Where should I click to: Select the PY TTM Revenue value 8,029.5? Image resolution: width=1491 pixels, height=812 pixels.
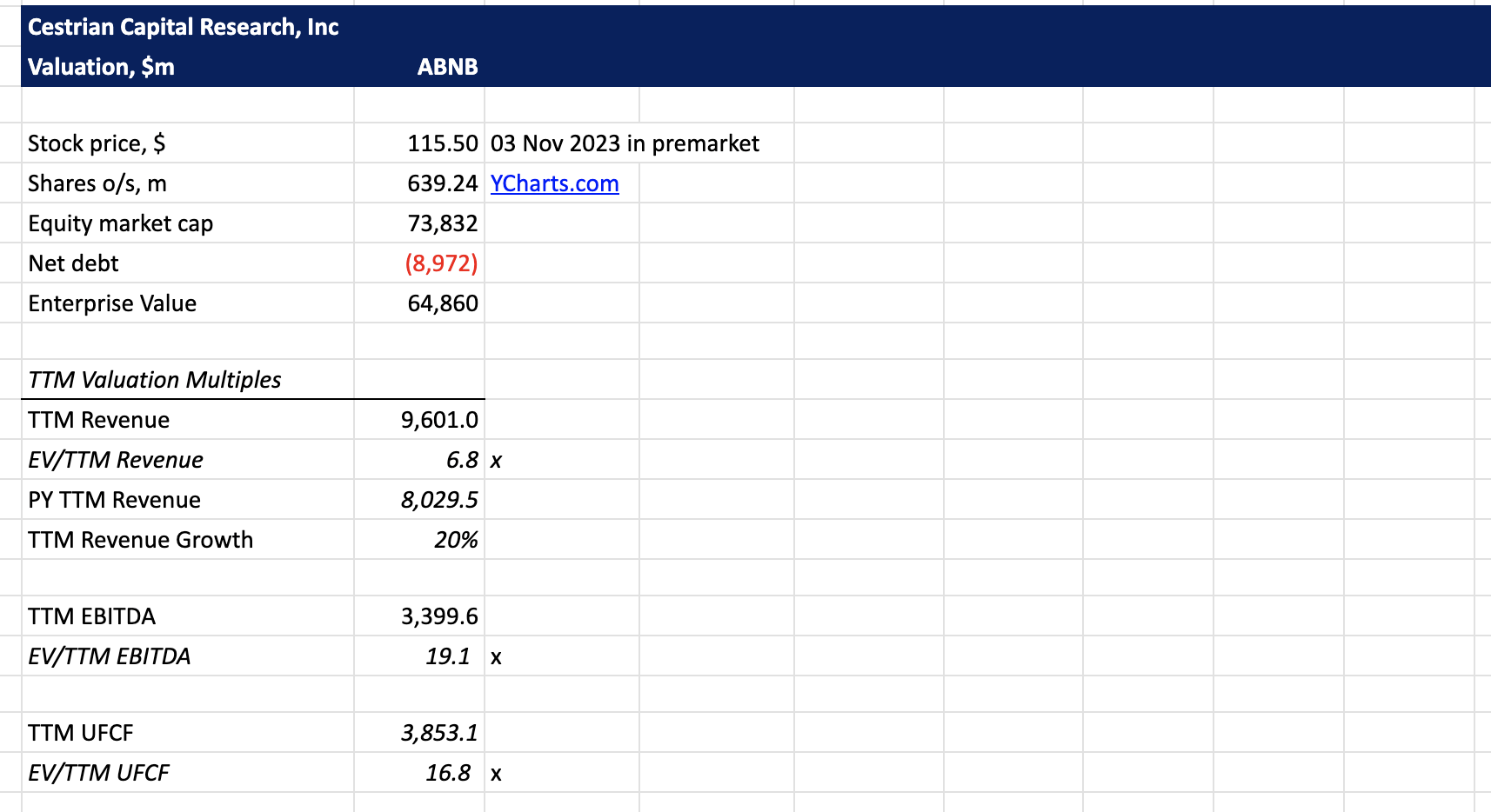439,500
